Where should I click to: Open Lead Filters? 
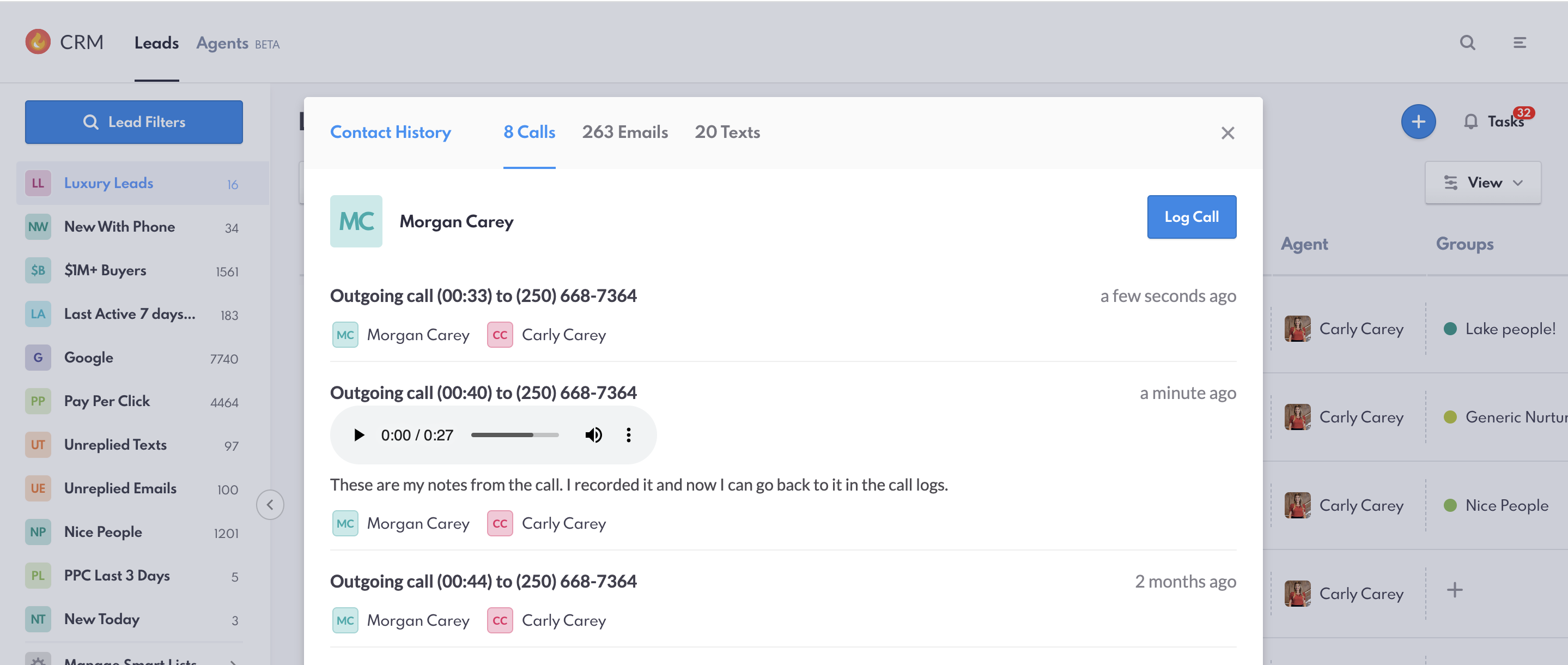coord(134,122)
